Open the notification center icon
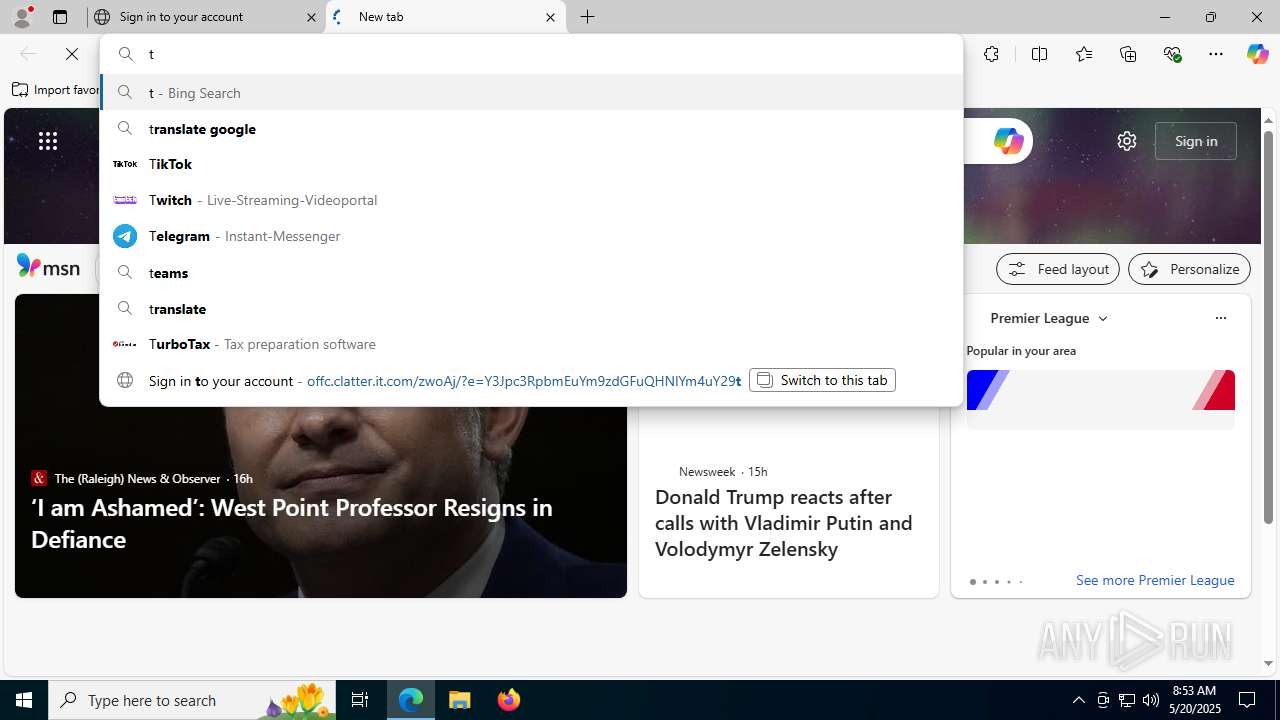Image resolution: width=1280 pixels, height=720 pixels. point(1247,700)
